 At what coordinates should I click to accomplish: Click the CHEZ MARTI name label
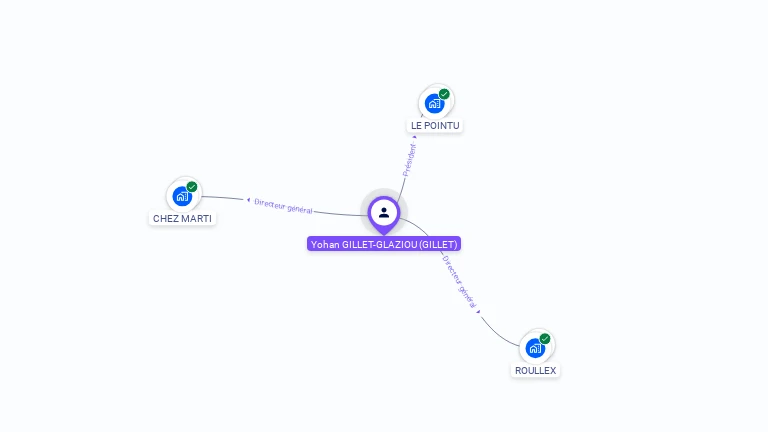pos(182,218)
